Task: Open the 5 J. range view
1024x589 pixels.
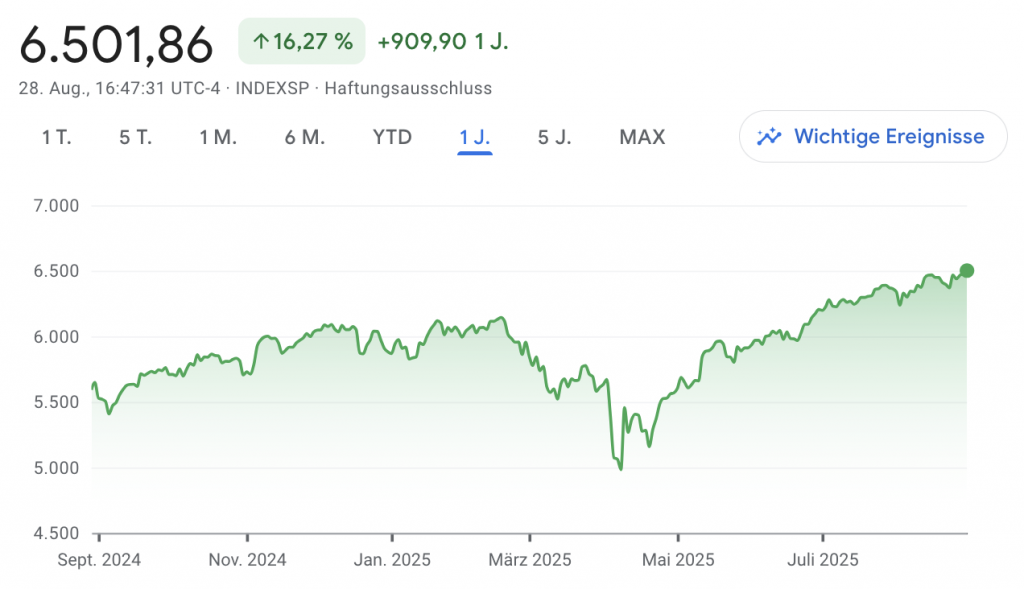Action: point(555,137)
